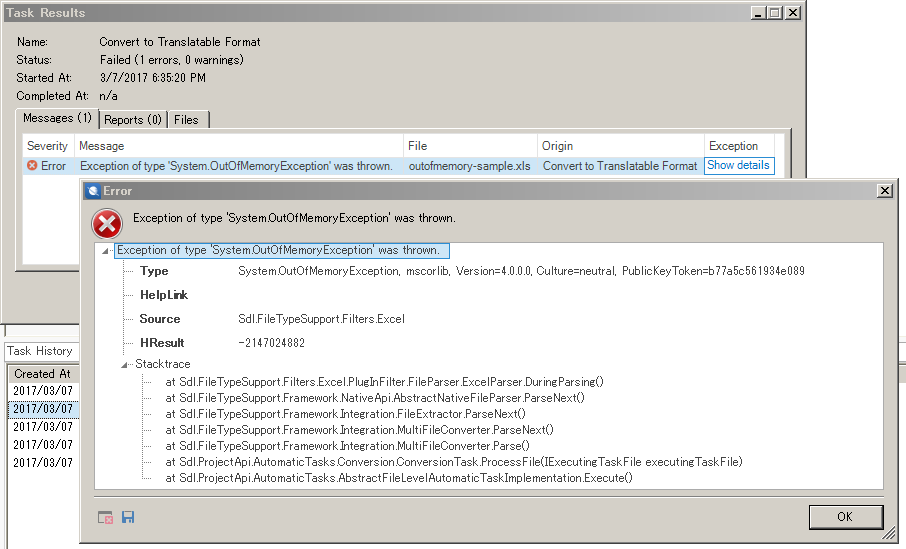Sort by the File column header
906x549 pixels.
(x=470, y=146)
